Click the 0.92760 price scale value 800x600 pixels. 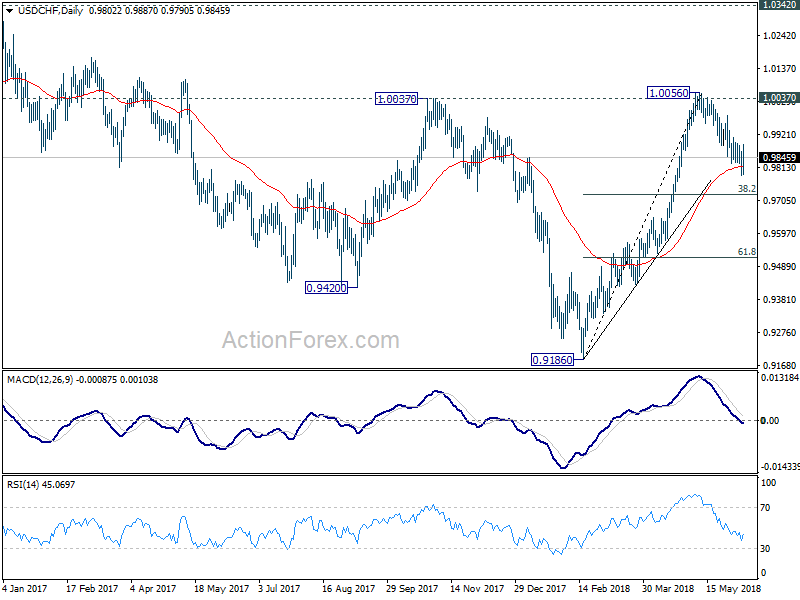click(x=779, y=333)
